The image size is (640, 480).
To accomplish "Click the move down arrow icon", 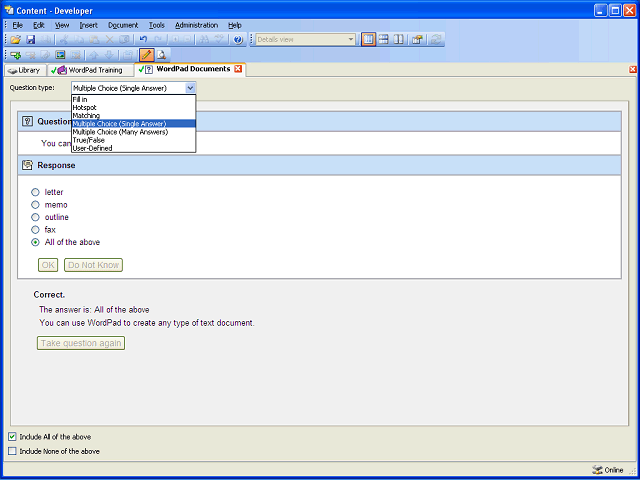I will (109, 55).
